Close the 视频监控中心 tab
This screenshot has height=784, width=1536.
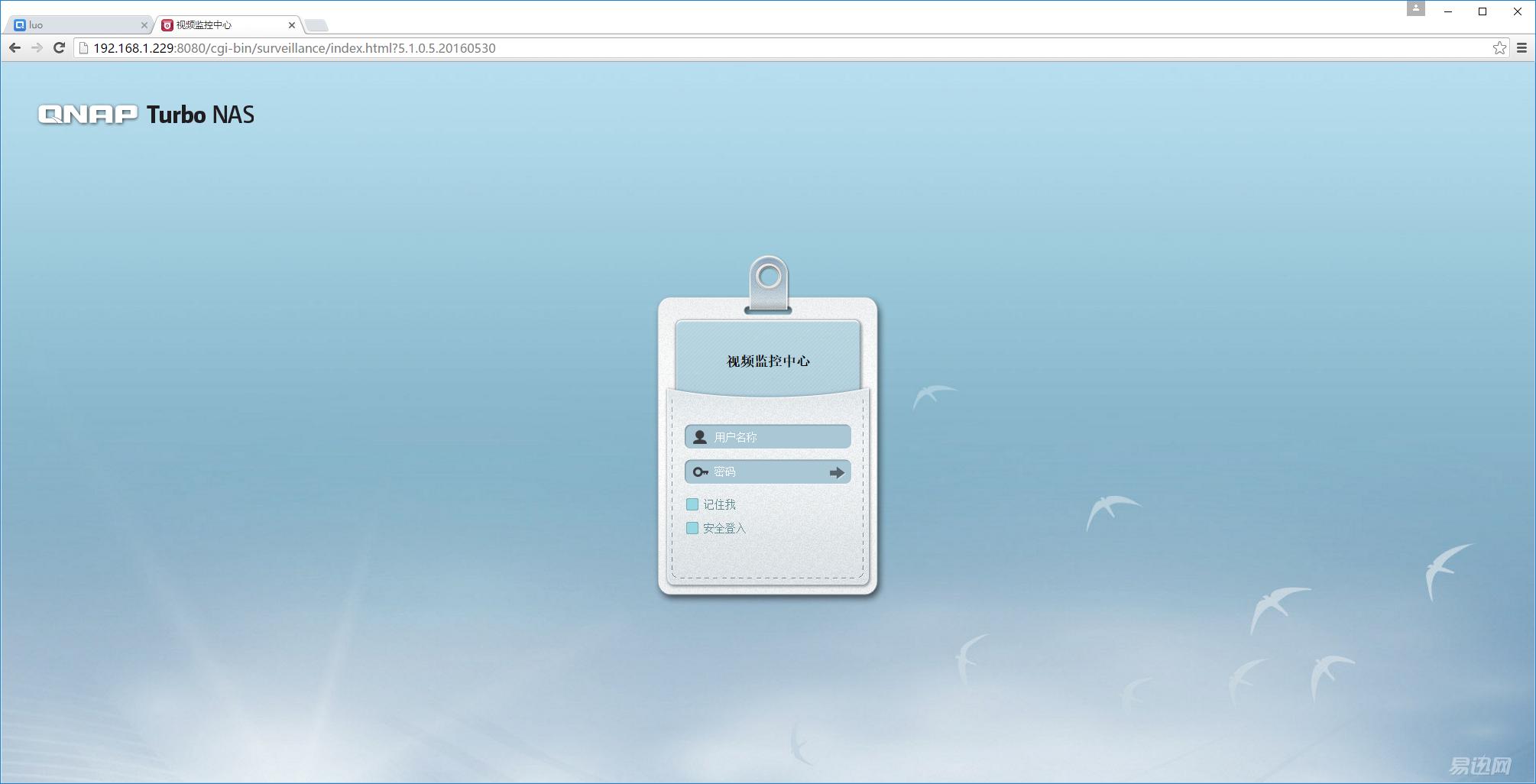292,25
